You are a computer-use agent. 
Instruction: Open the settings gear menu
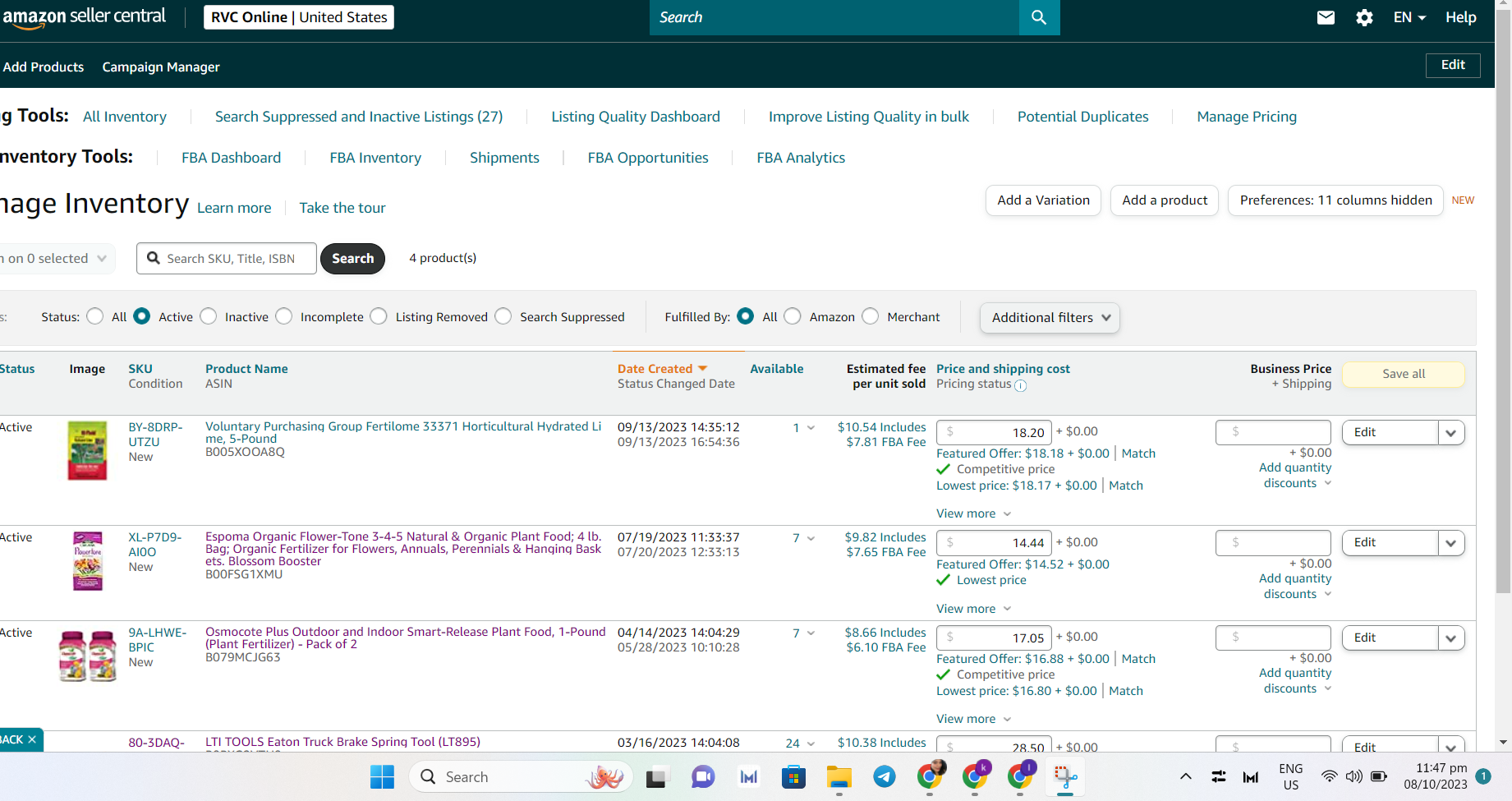pos(1364,17)
